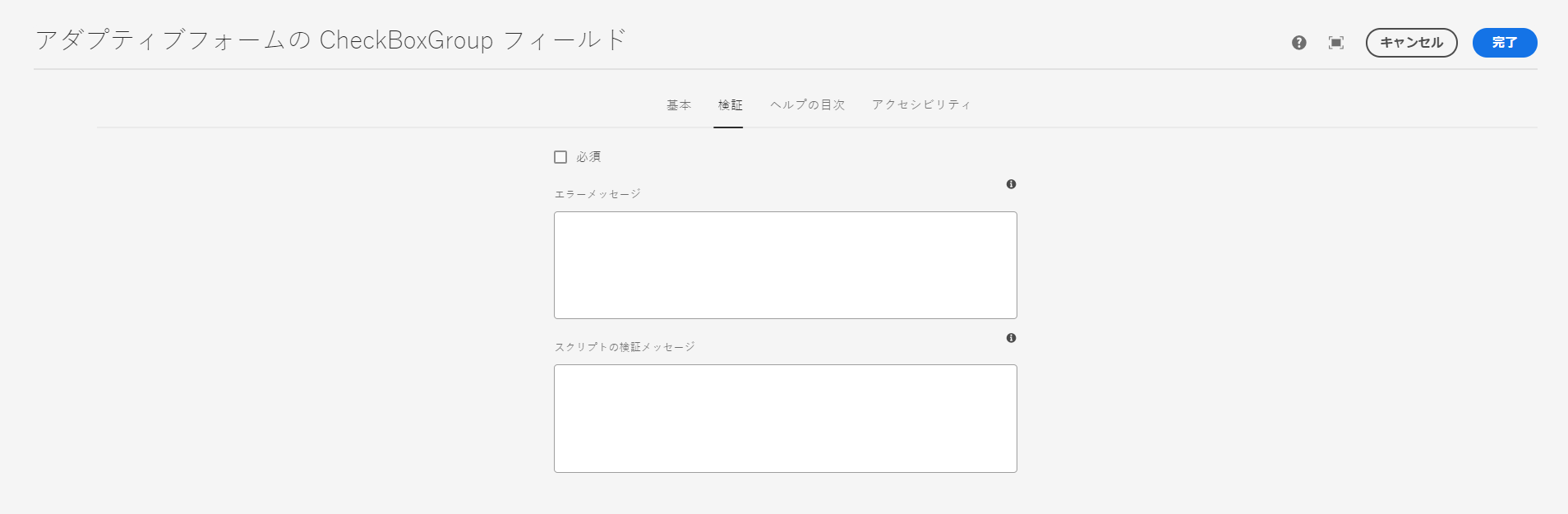1568x514 pixels.
Task: Go to the アクセシビリティ tab
Action: pos(921,105)
